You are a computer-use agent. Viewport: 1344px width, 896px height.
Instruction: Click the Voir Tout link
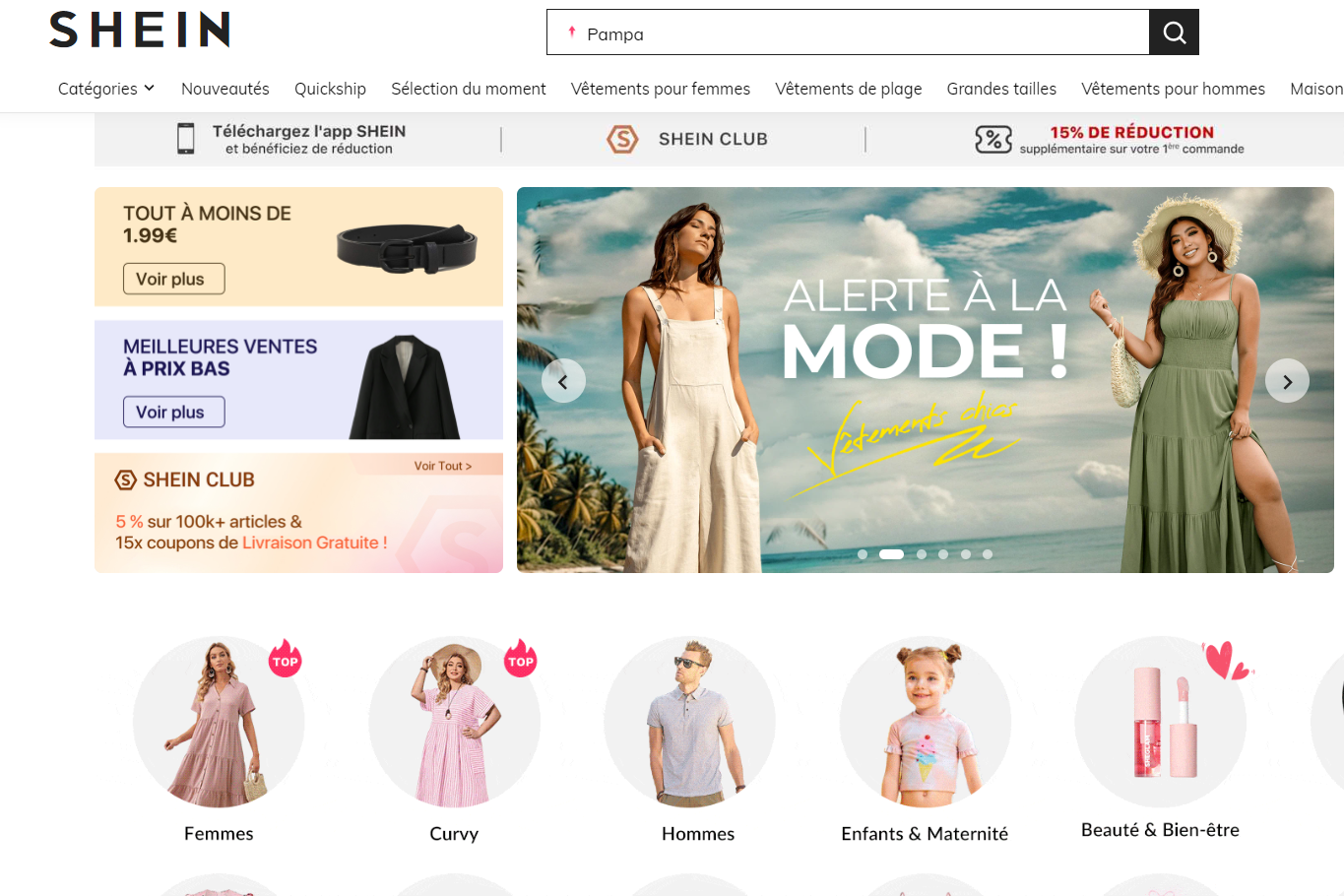(443, 466)
